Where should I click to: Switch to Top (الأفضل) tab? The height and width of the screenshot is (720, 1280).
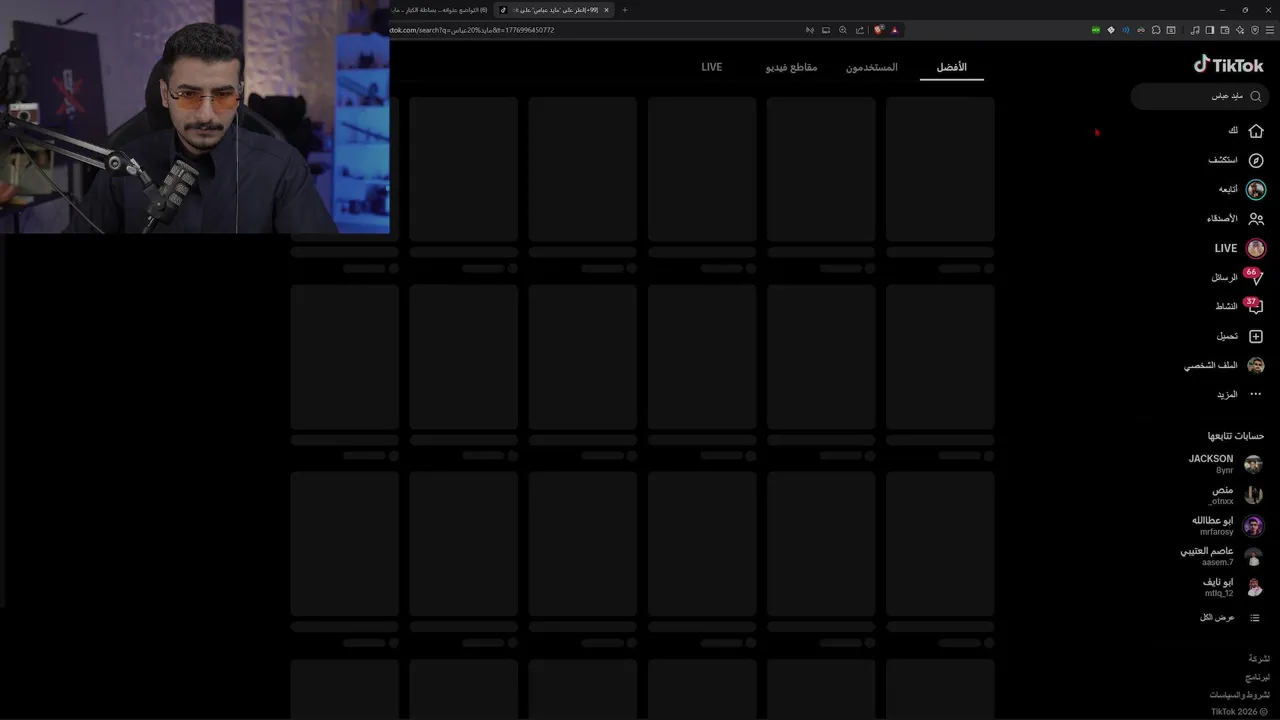pos(951,67)
